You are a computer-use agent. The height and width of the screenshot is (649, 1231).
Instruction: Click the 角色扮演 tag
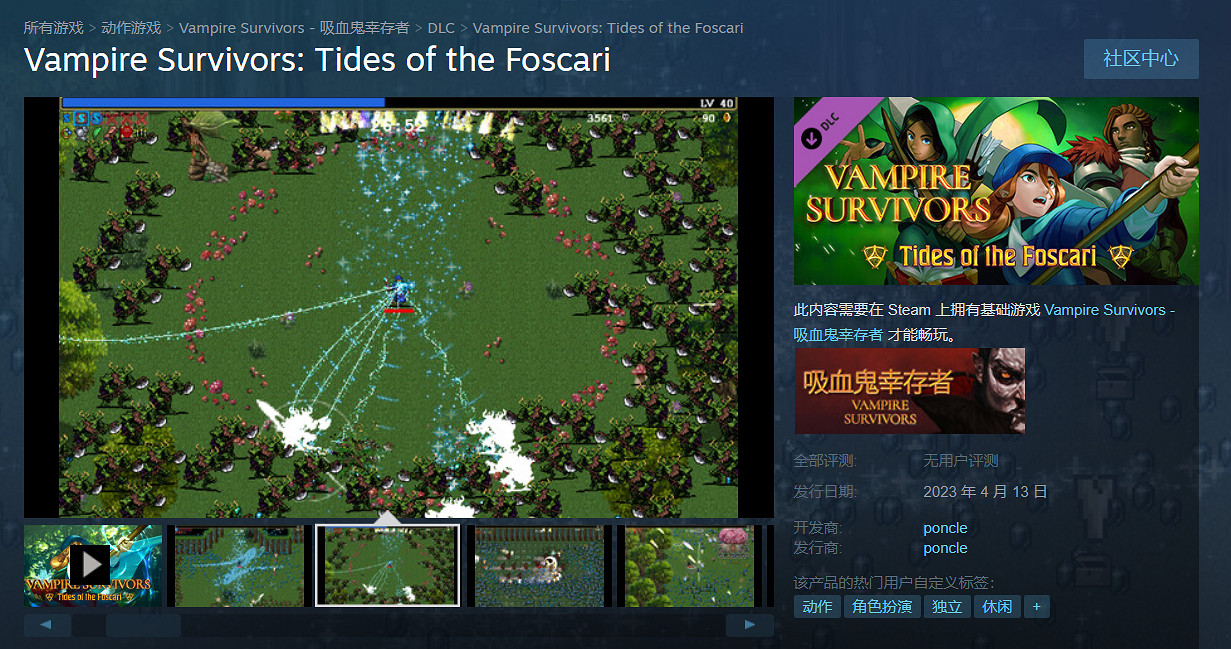pos(882,607)
